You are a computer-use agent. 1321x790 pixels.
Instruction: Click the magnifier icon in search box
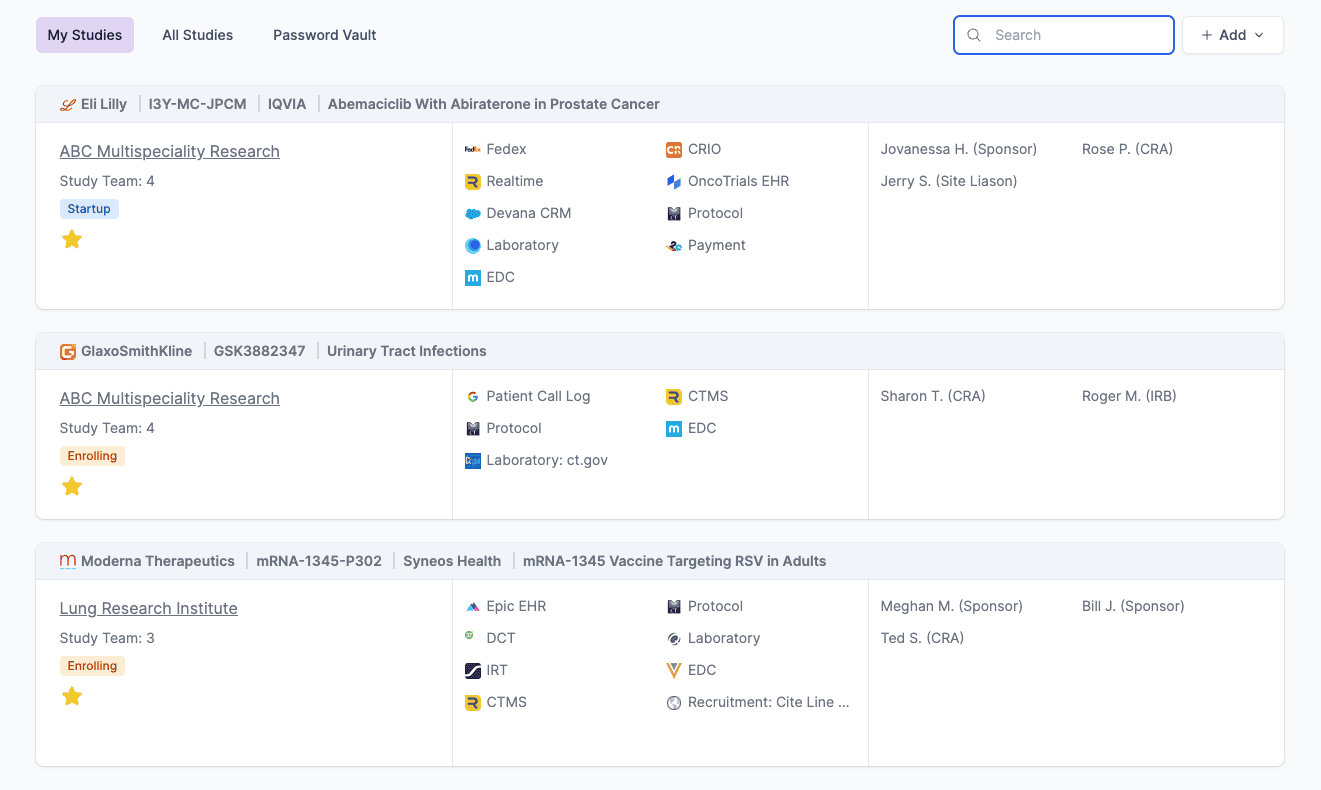(x=974, y=35)
